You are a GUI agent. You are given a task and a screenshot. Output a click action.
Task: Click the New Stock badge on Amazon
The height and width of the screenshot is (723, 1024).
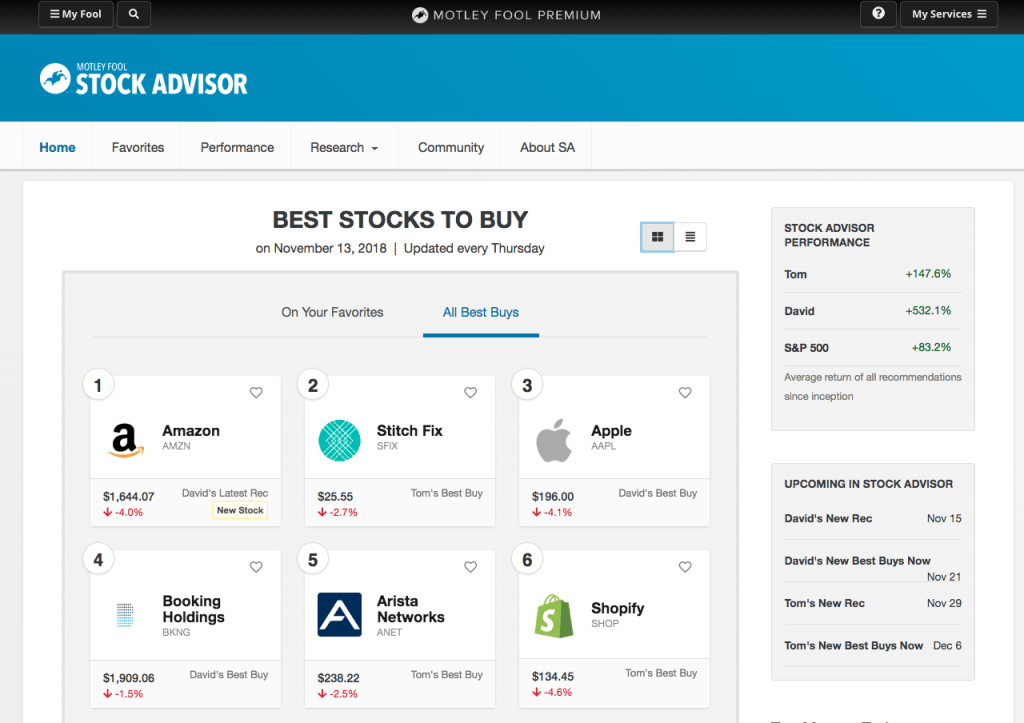239,510
